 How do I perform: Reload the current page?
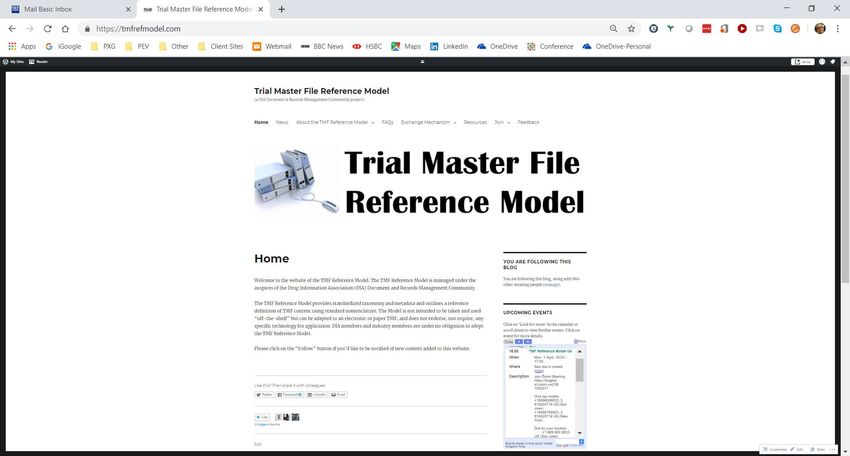[x=48, y=29]
